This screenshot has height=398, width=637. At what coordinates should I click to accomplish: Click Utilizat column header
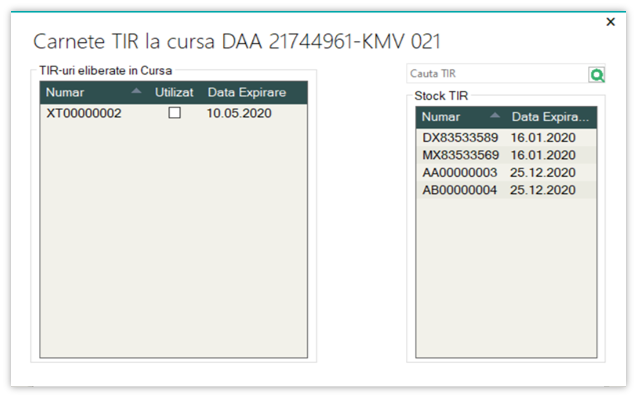[174, 93]
